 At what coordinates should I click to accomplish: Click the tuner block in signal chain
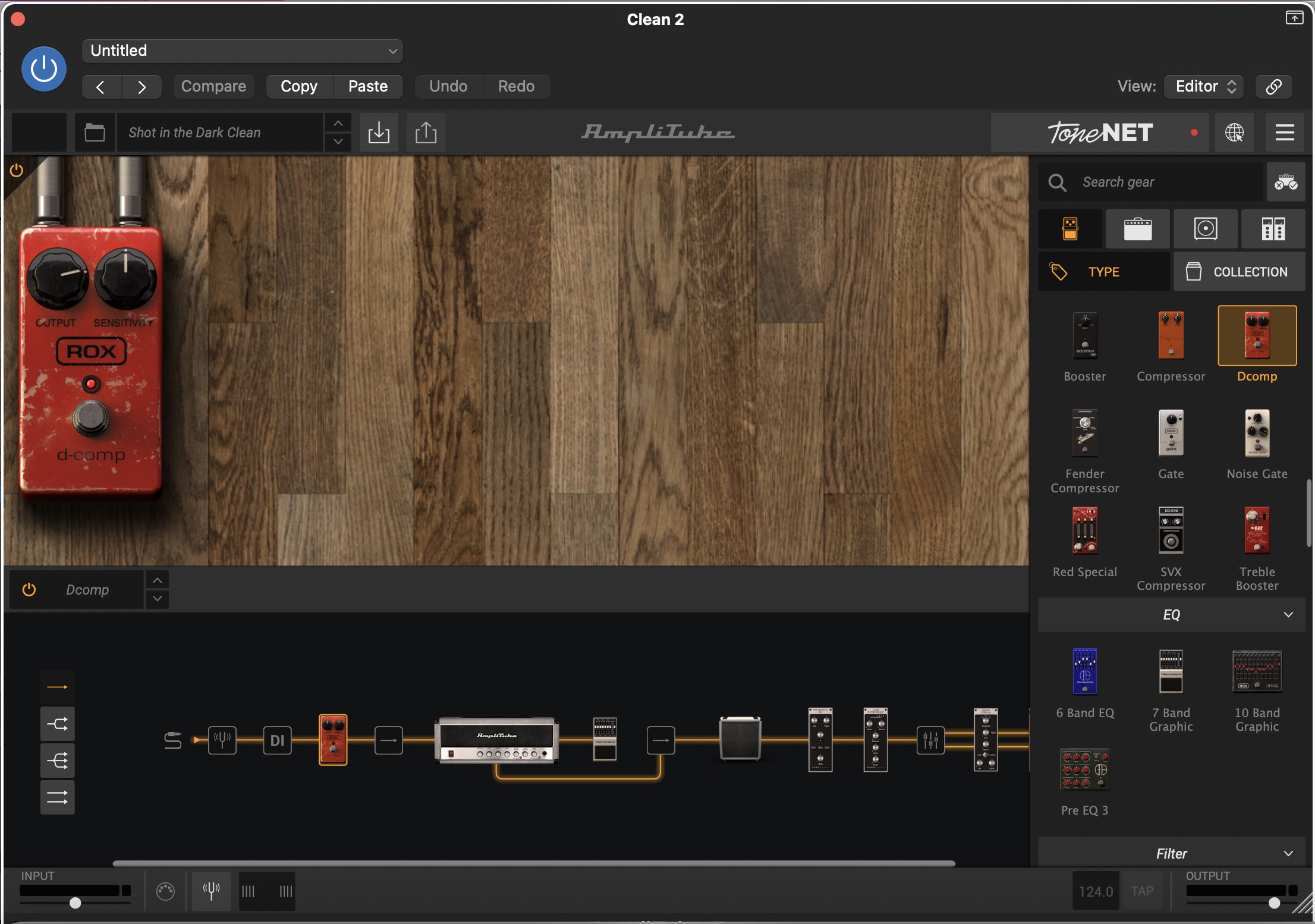click(x=222, y=740)
